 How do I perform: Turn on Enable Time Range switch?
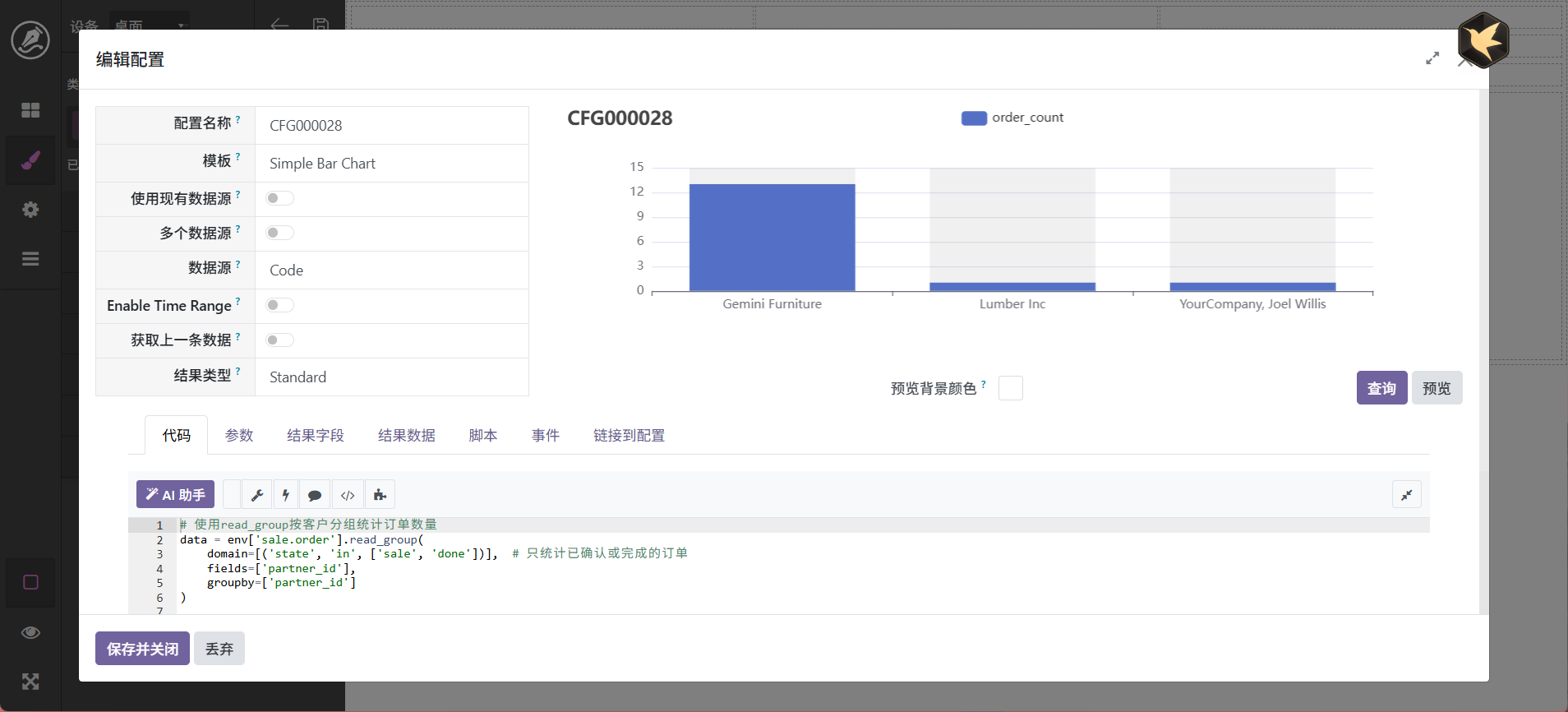coord(279,305)
